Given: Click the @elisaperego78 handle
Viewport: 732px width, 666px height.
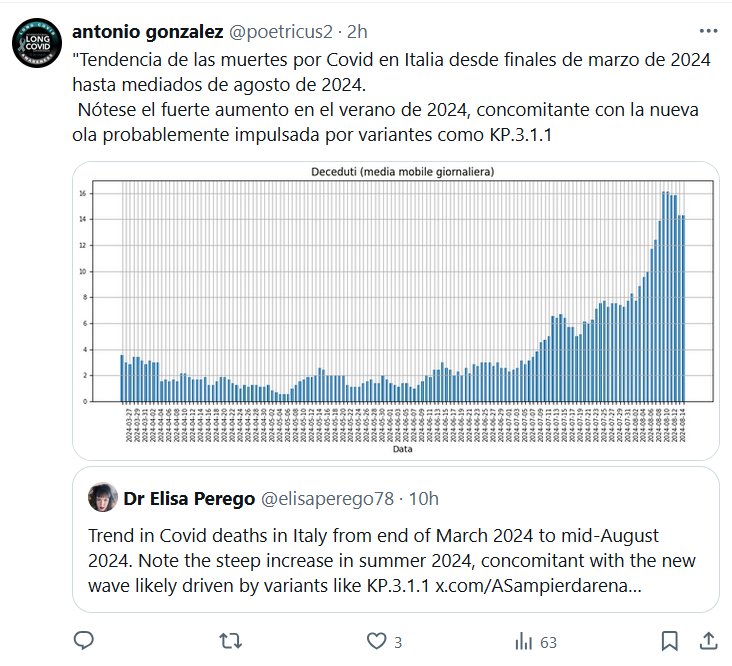Looking at the screenshot, I should (325, 498).
